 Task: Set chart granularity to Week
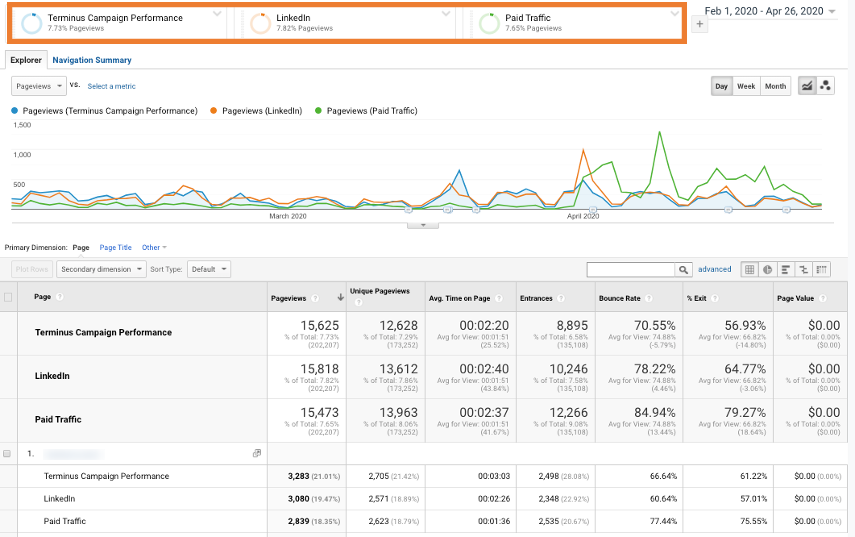[x=746, y=86]
